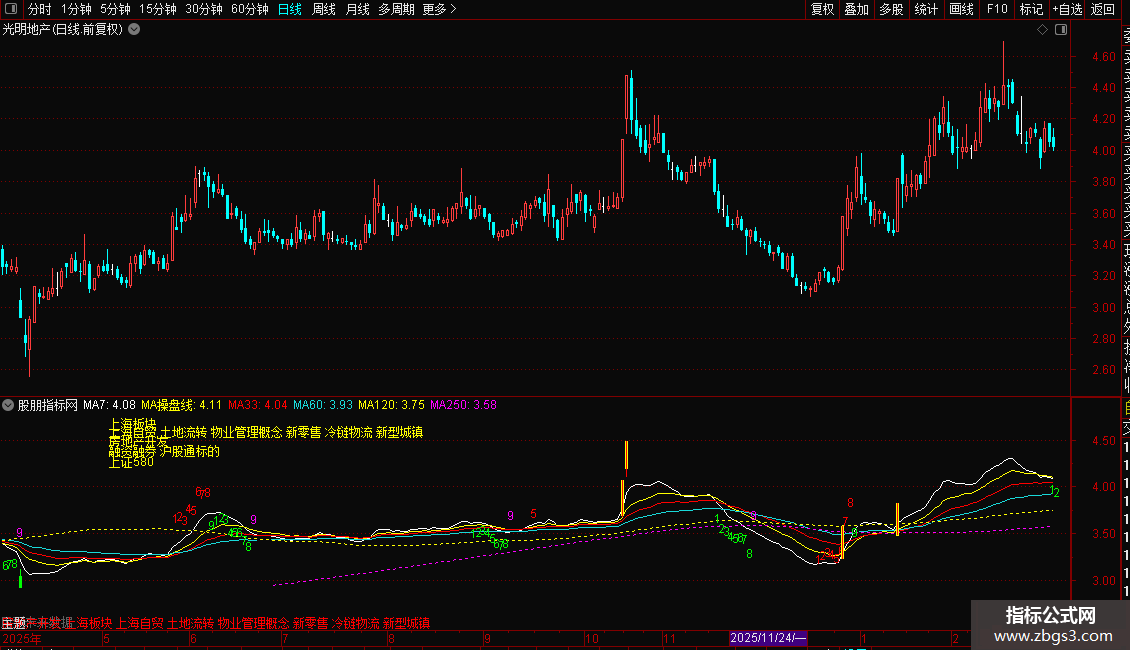The image size is (1130, 650).
Task: Open the 叠加 overlay tool
Action: coord(856,9)
